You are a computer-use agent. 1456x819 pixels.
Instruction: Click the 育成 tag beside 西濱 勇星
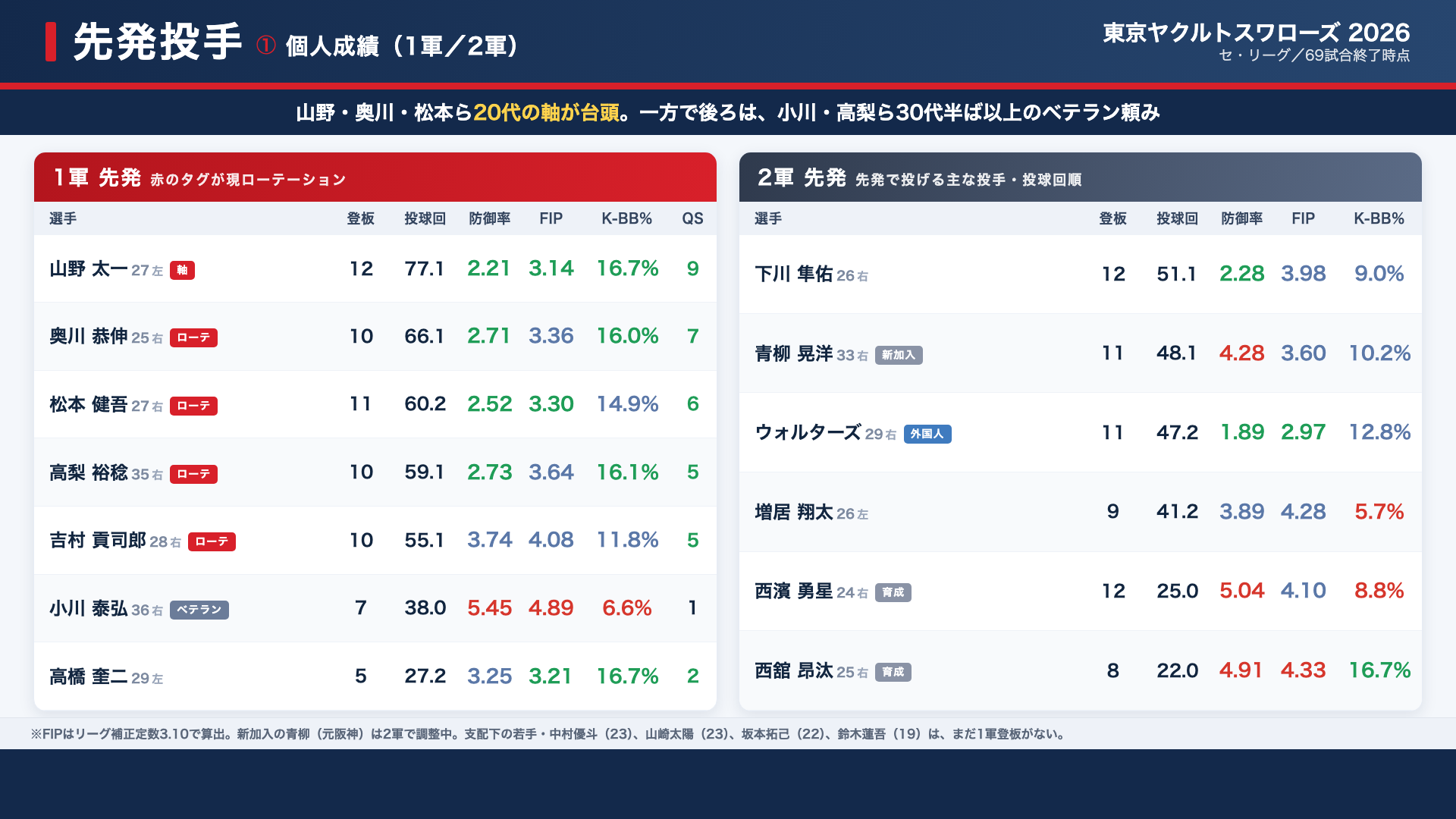click(x=893, y=592)
